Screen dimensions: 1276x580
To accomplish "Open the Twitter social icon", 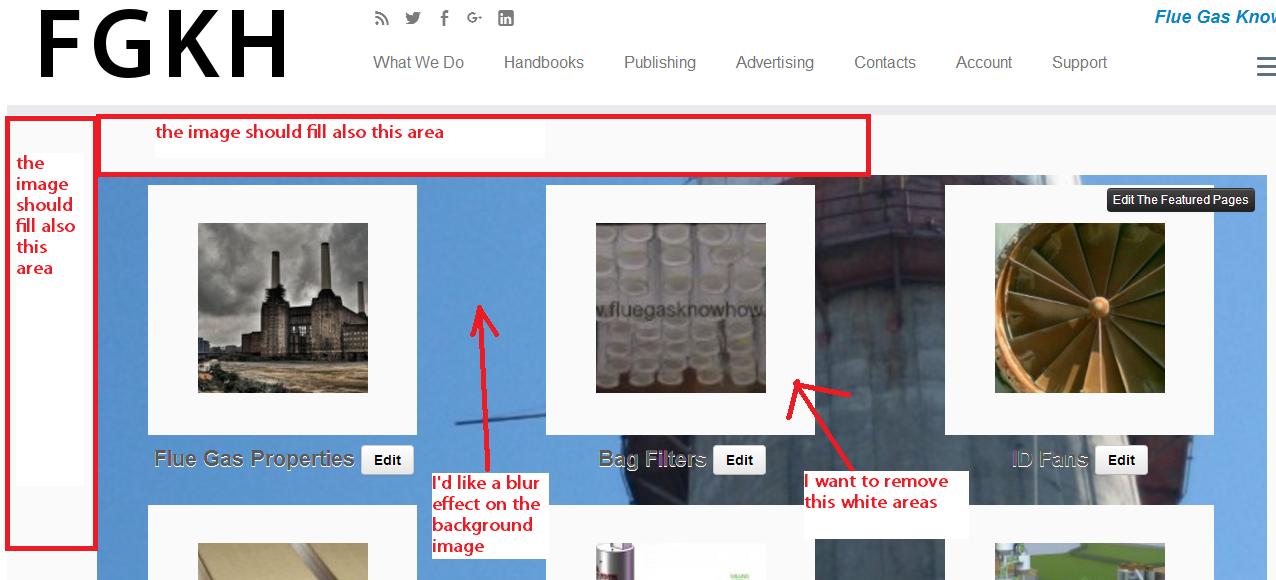I will click(x=413, y=18).
